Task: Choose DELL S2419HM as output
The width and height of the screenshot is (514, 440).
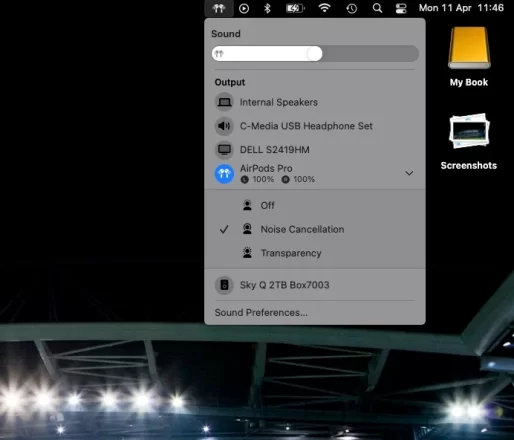Action: pyautogui.click(x=315, y=150)
